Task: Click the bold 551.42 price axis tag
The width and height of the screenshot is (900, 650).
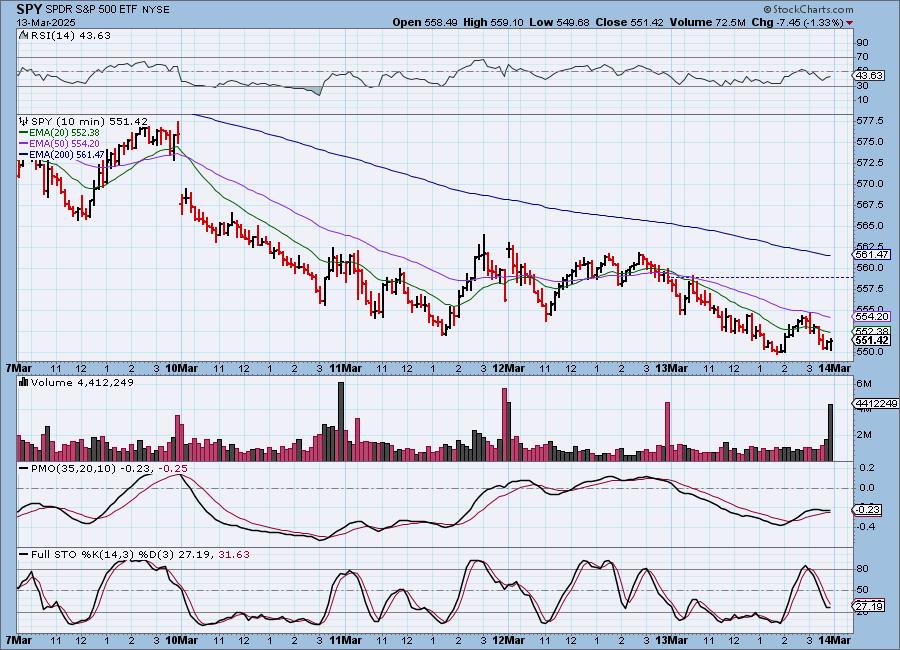Action: [872, 341]
